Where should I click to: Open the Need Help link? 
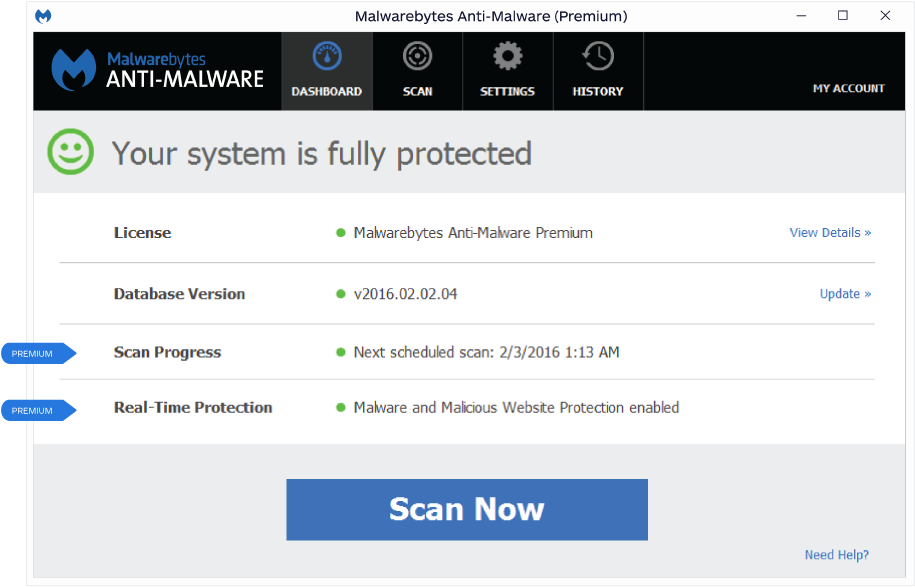tap(836, 555)
